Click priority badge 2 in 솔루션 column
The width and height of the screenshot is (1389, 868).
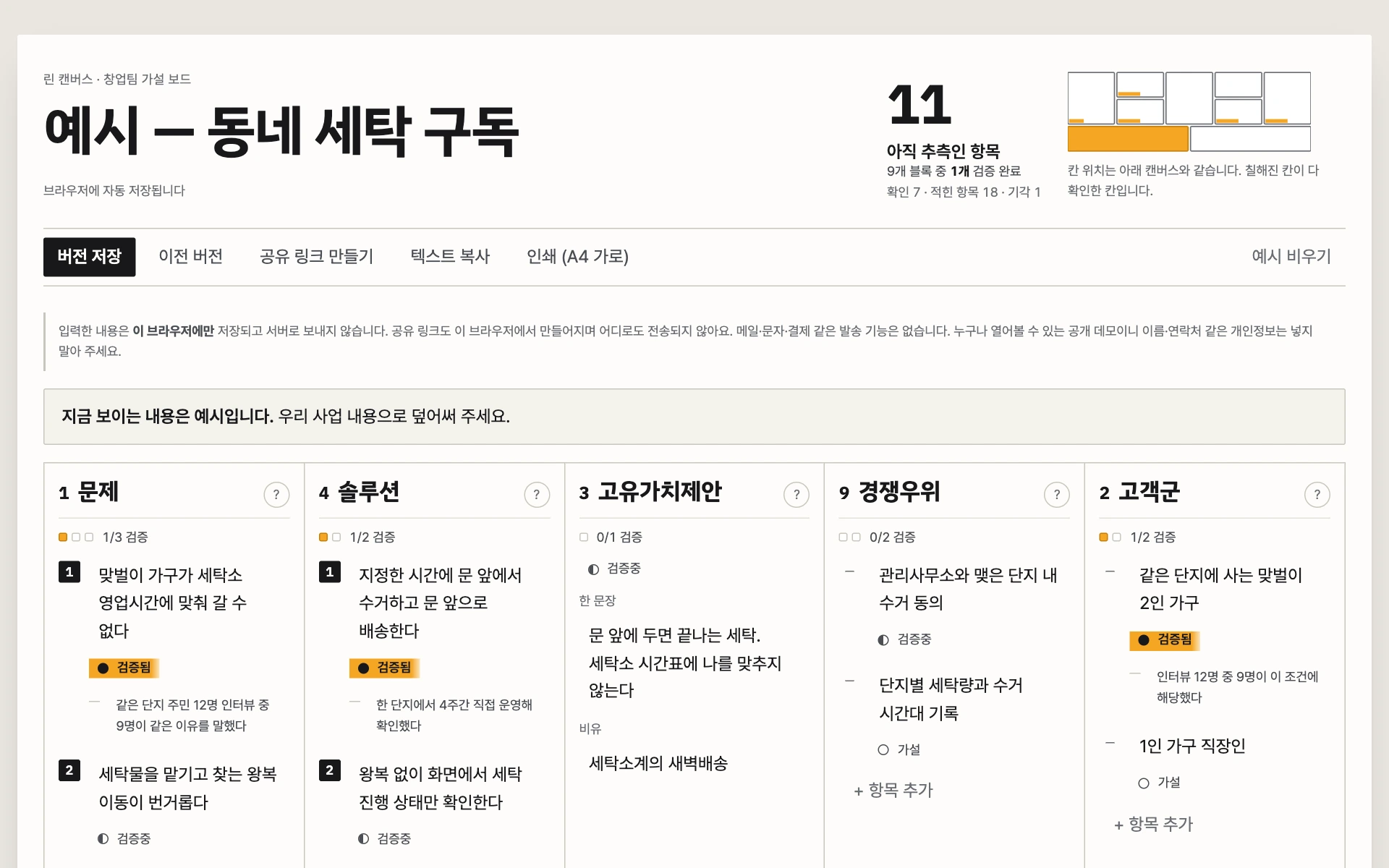click(330, 770)
